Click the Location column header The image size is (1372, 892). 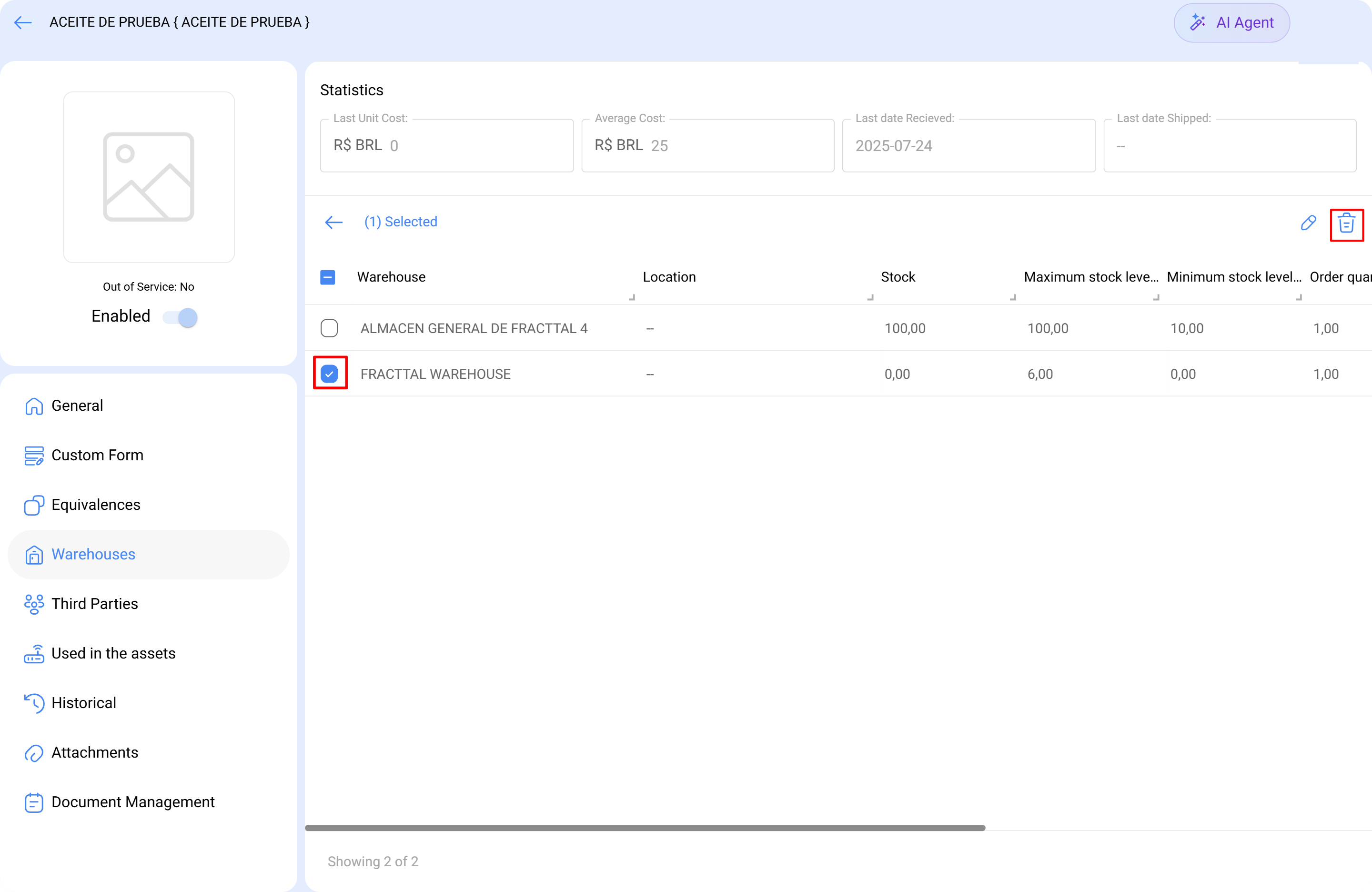coord(669,277)
